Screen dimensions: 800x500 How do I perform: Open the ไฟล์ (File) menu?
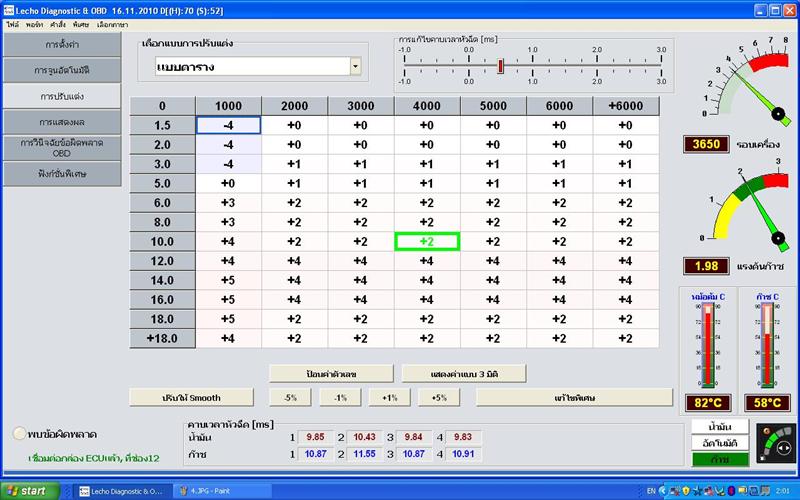tap(13, 24)
